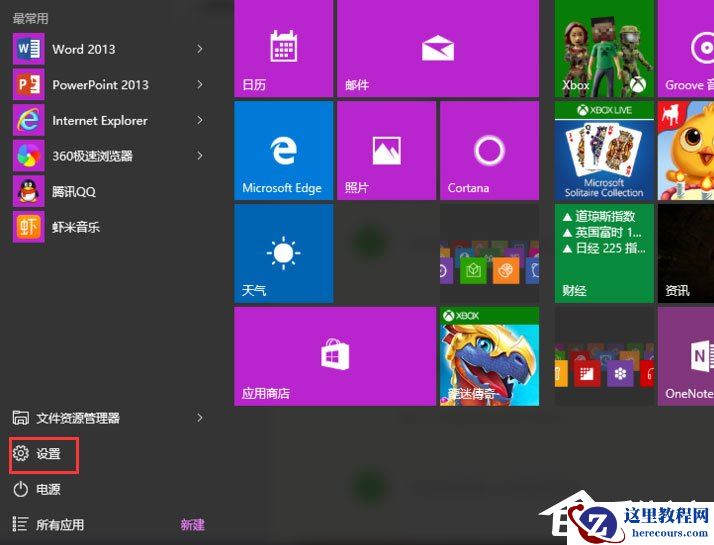Expand the 360极速浏览器 jump list arrow
This screenshot has width=714, height=545.
pyautogui.click(x=200, y=156)
